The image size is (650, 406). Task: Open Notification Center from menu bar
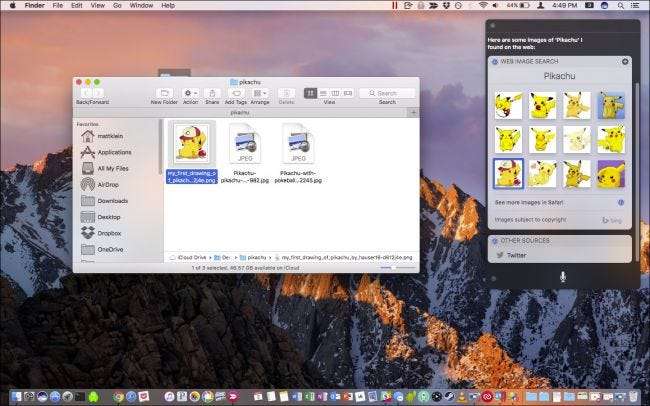[x=635, y=5]
